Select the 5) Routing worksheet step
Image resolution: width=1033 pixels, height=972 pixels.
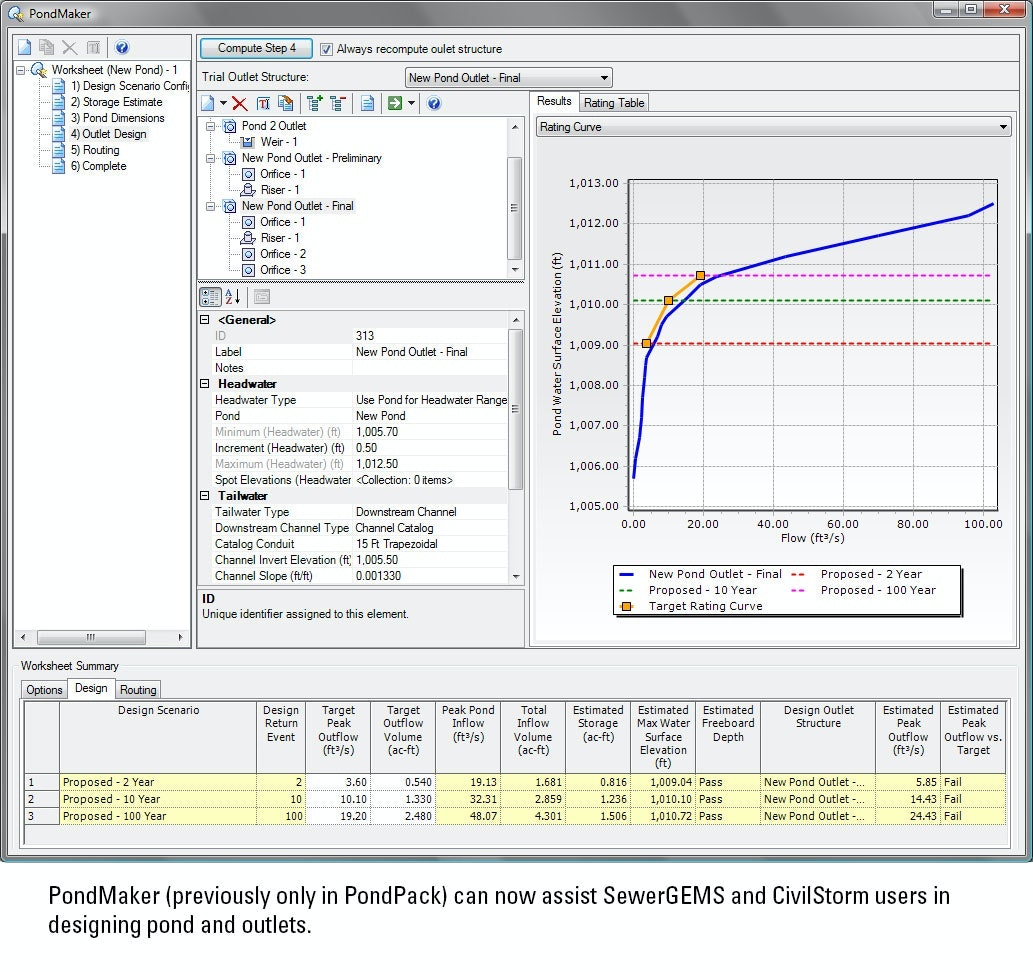click(100, 150)
